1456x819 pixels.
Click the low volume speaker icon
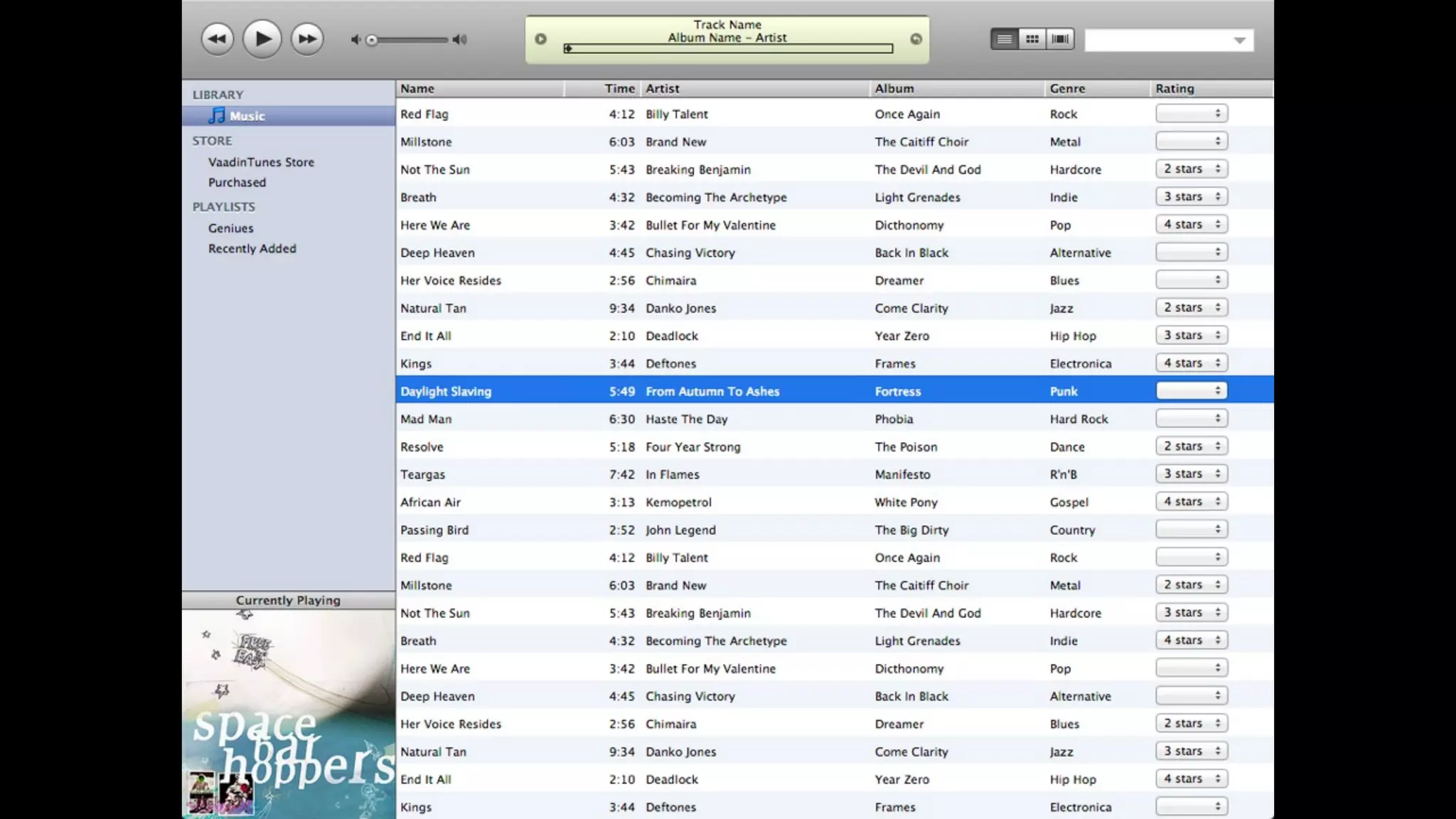pos(355,40)
